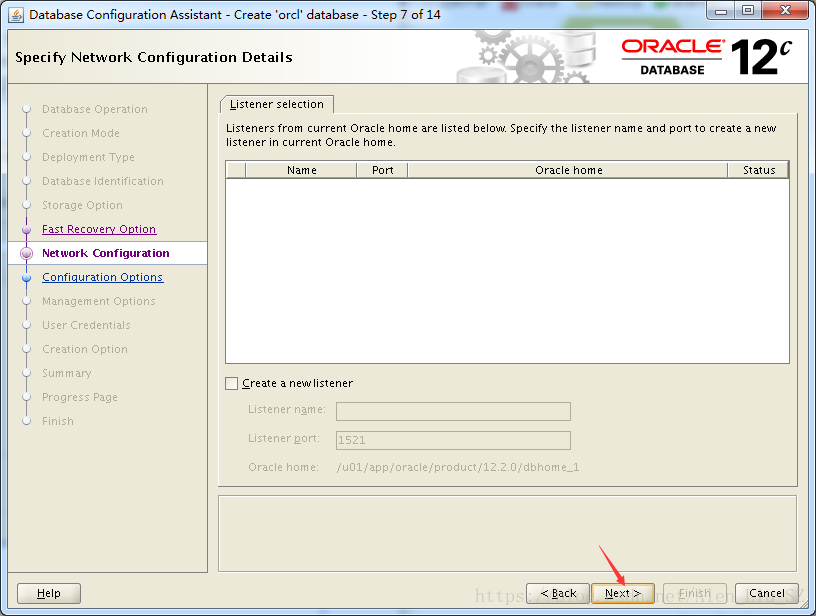Click the 'Listener port:' label

[x=284, y=439]
